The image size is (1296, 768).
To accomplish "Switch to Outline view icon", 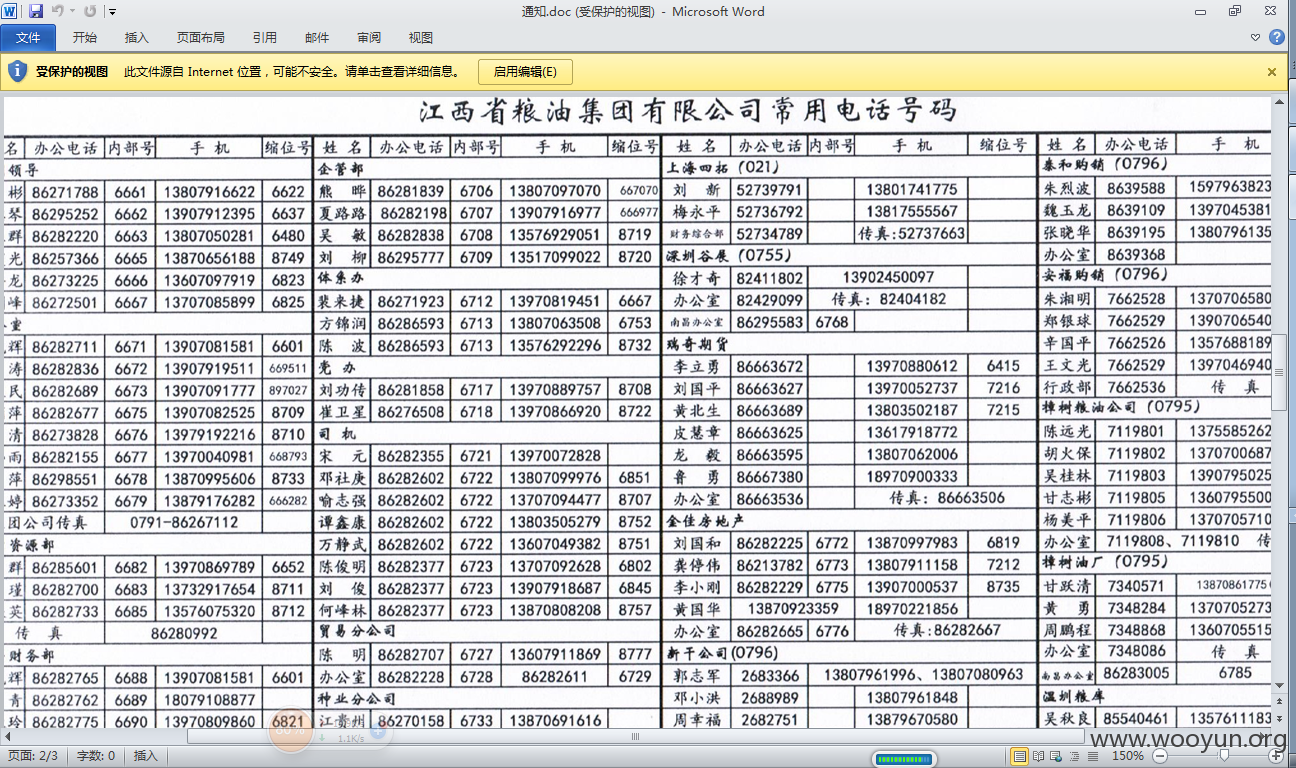I will [x=1075, y=756].
